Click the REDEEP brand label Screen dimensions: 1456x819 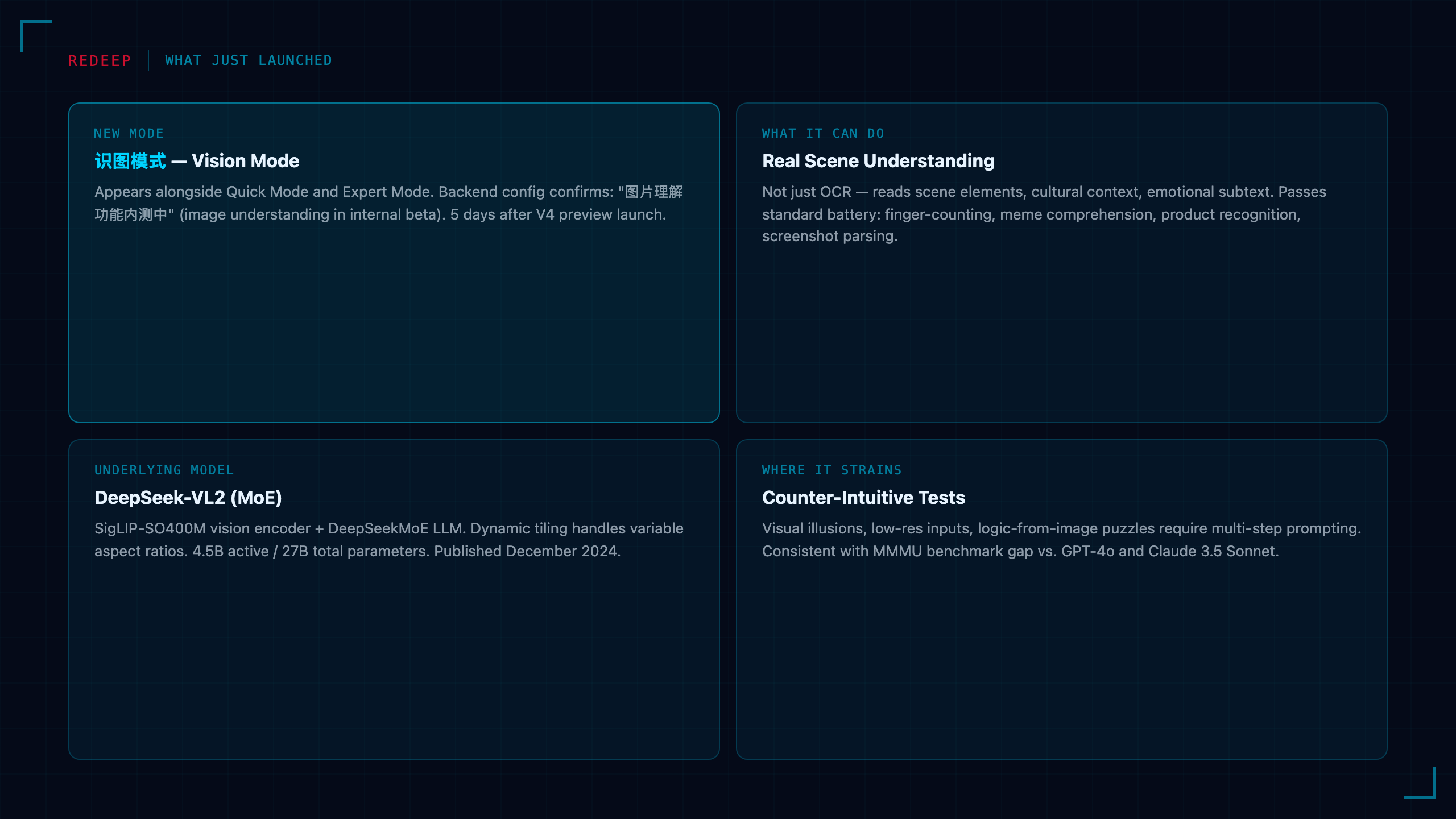tap(100, 60)
